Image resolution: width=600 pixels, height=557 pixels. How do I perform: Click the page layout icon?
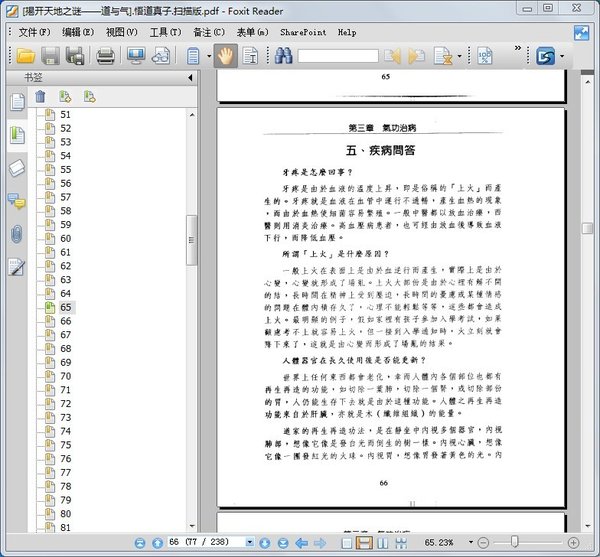[x=193, y=56]
